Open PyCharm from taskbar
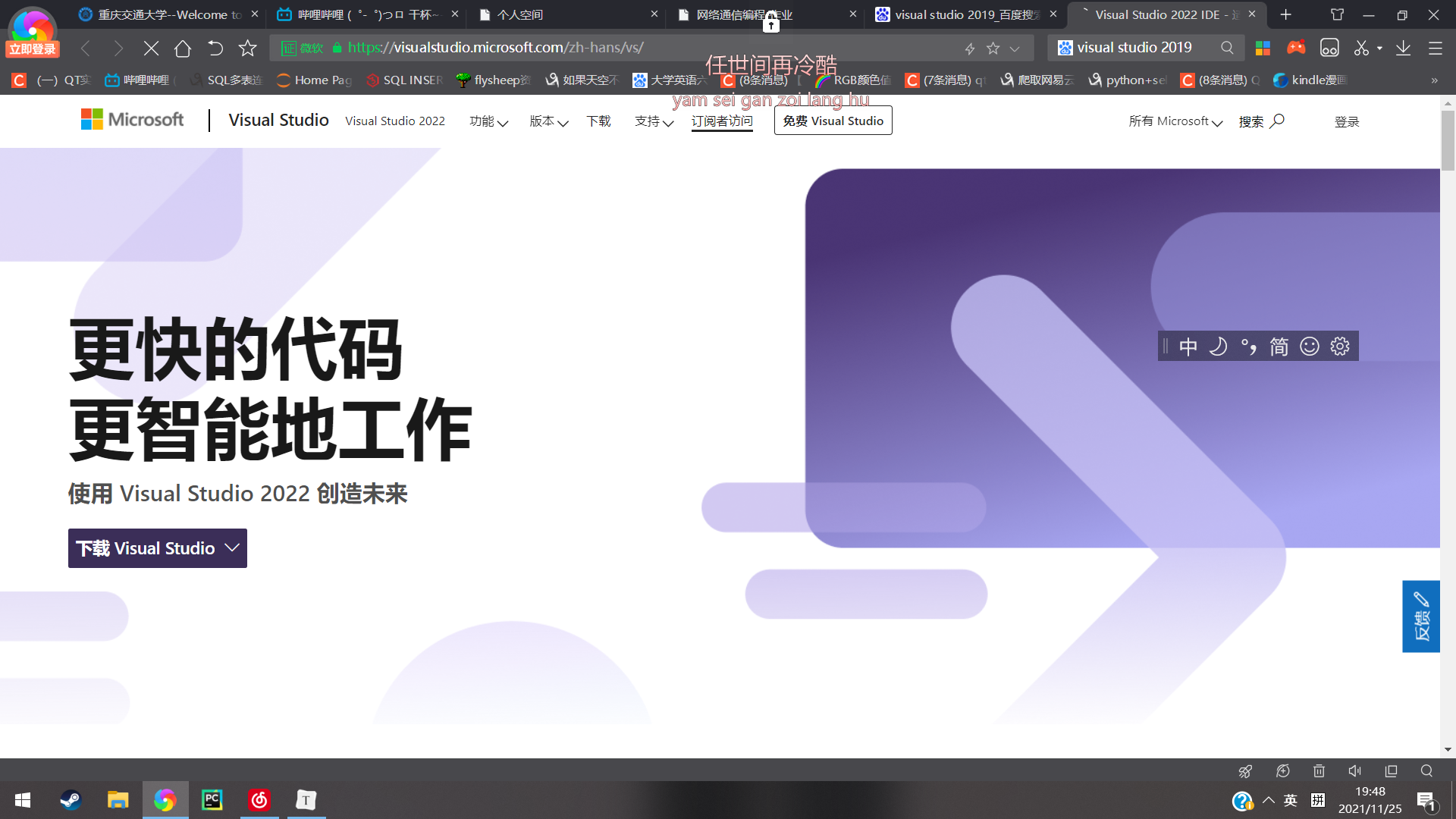This screenshot has height=819, width=1456. pos(212,800)
